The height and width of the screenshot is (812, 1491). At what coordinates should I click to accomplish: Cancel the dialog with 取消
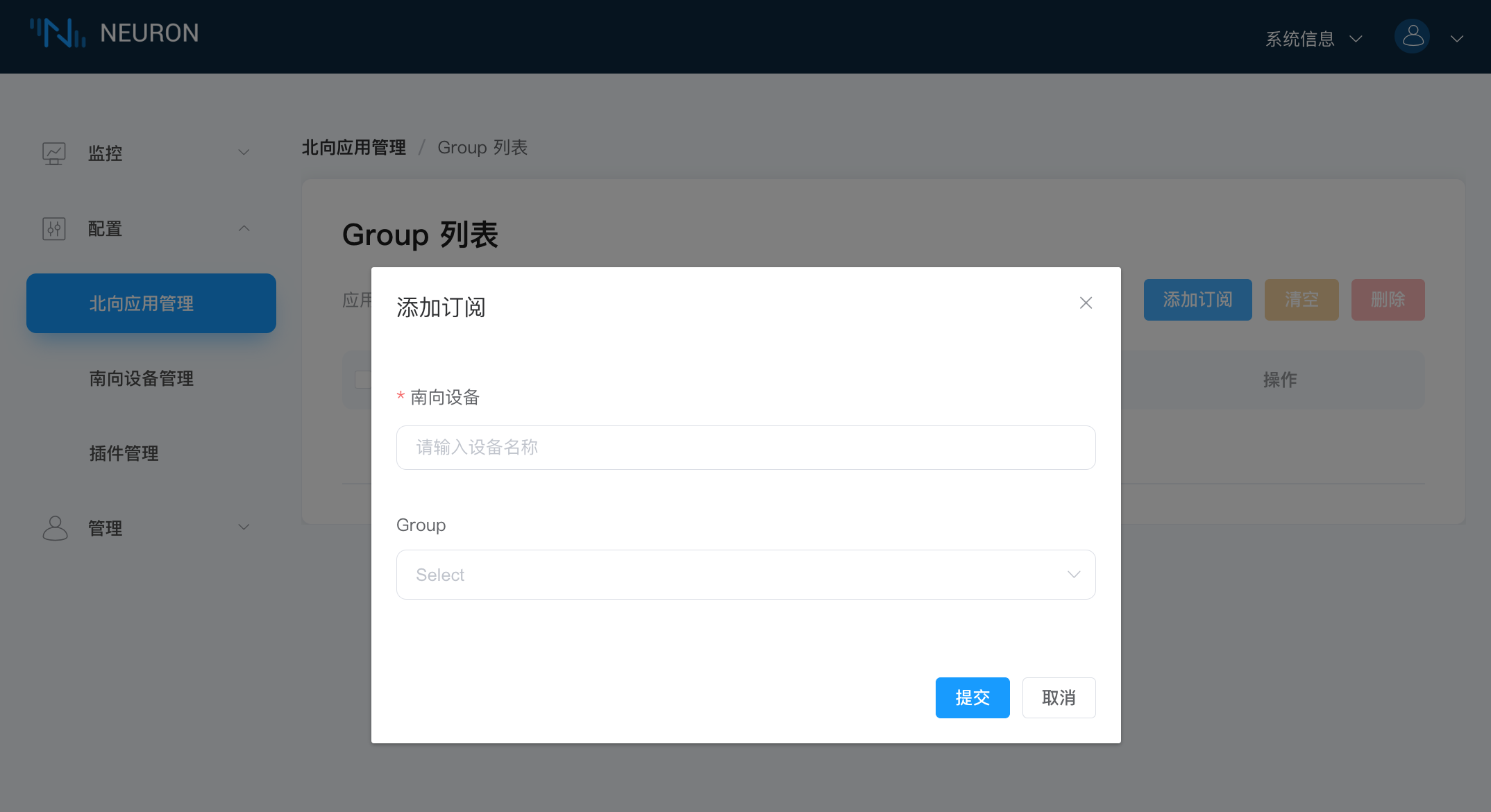(1059, 697)
